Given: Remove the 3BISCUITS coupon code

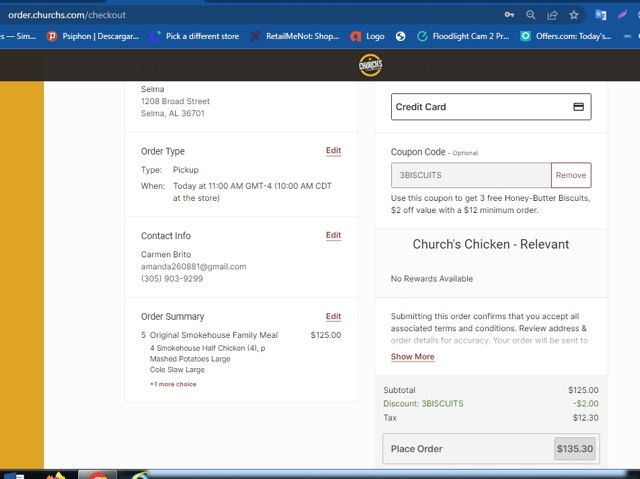Looking at the screenshot, I should pyautogui.click(x=571, y=175).
